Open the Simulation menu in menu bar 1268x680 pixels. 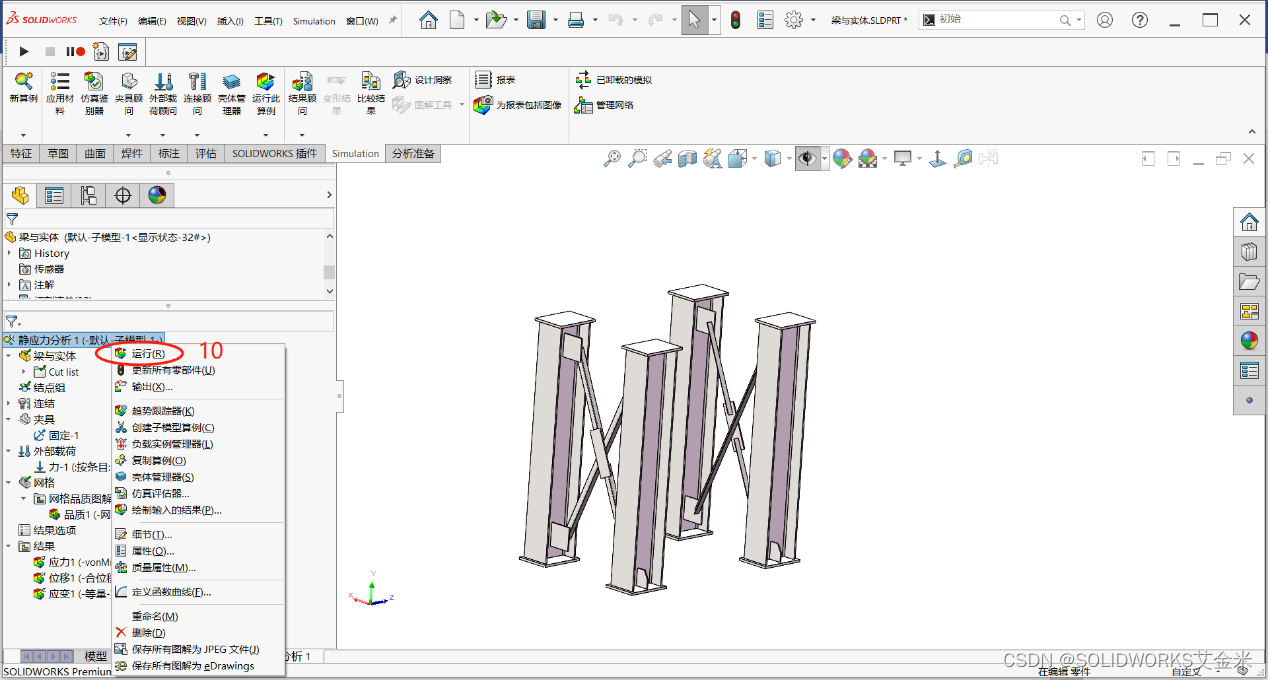[x=314, y=21]
